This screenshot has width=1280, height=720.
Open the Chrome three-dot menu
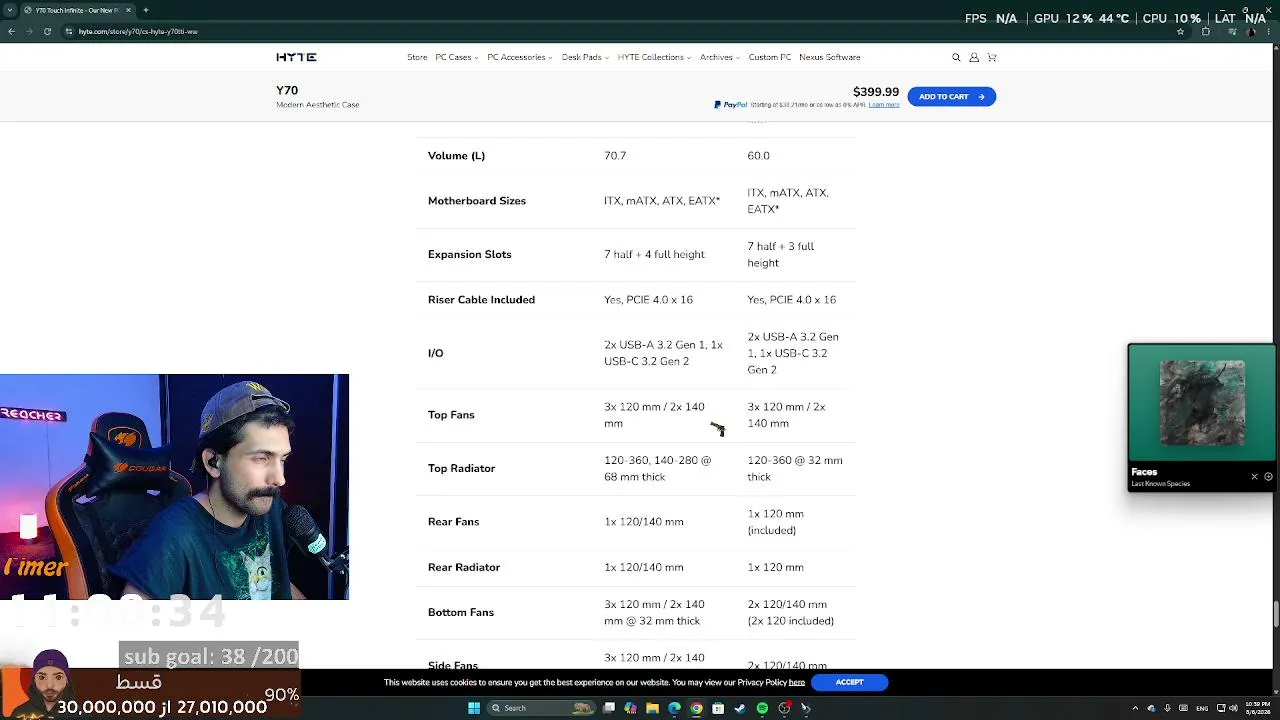point(1270,32)
